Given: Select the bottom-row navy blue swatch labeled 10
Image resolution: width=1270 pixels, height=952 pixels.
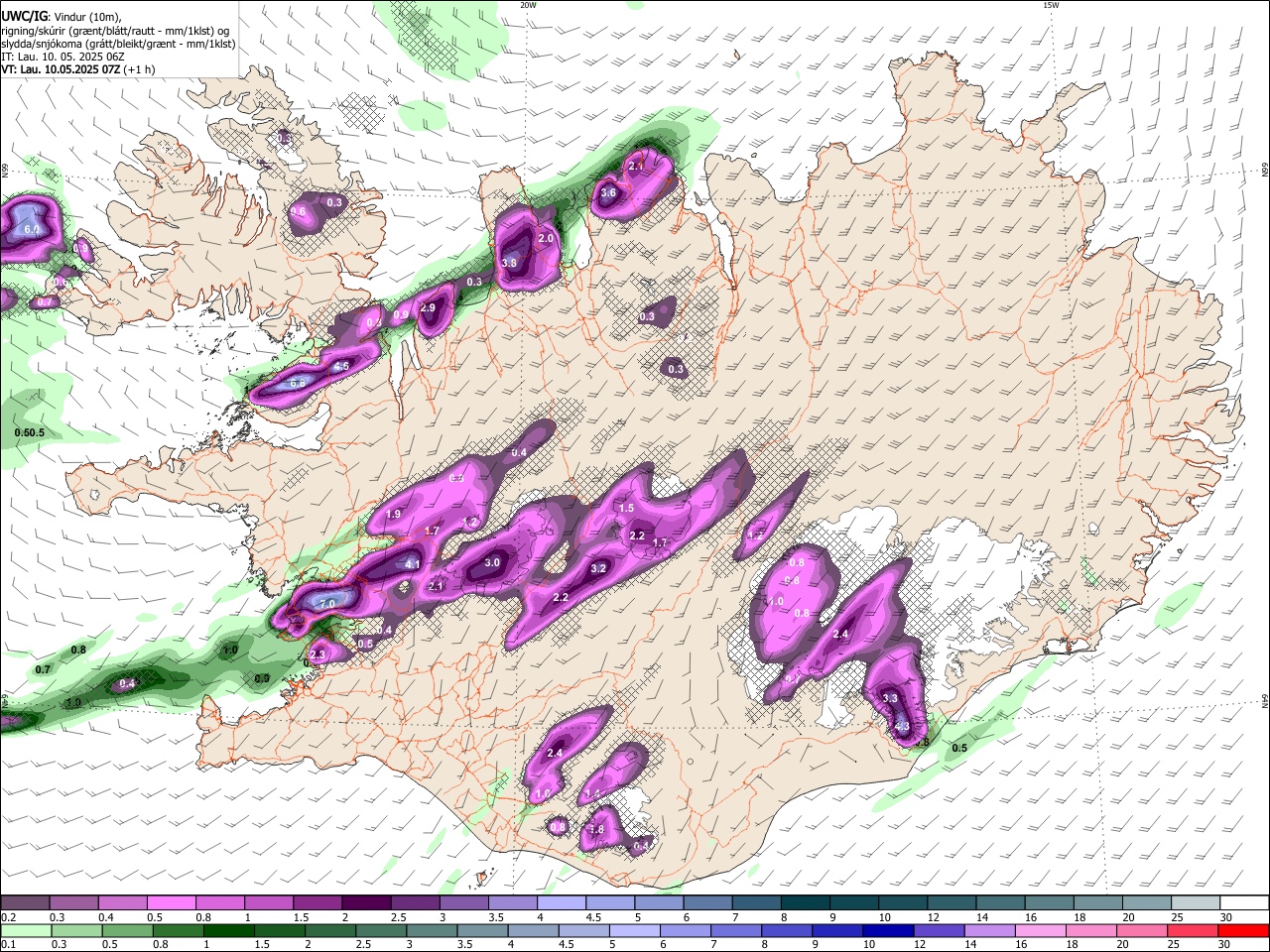Looking at the screenshot, I should click(887, 930).
